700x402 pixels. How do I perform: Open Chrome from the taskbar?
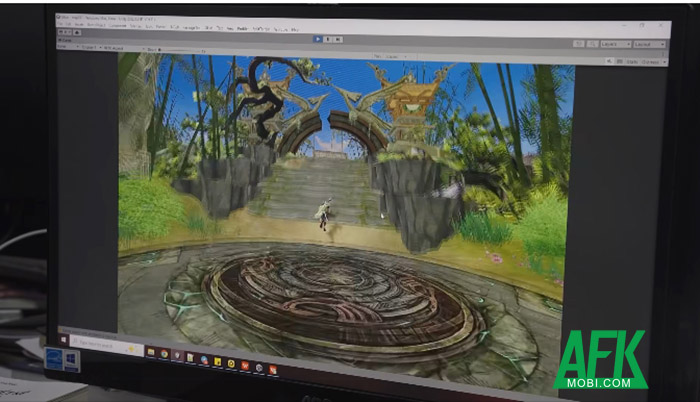tap(164, 354)
